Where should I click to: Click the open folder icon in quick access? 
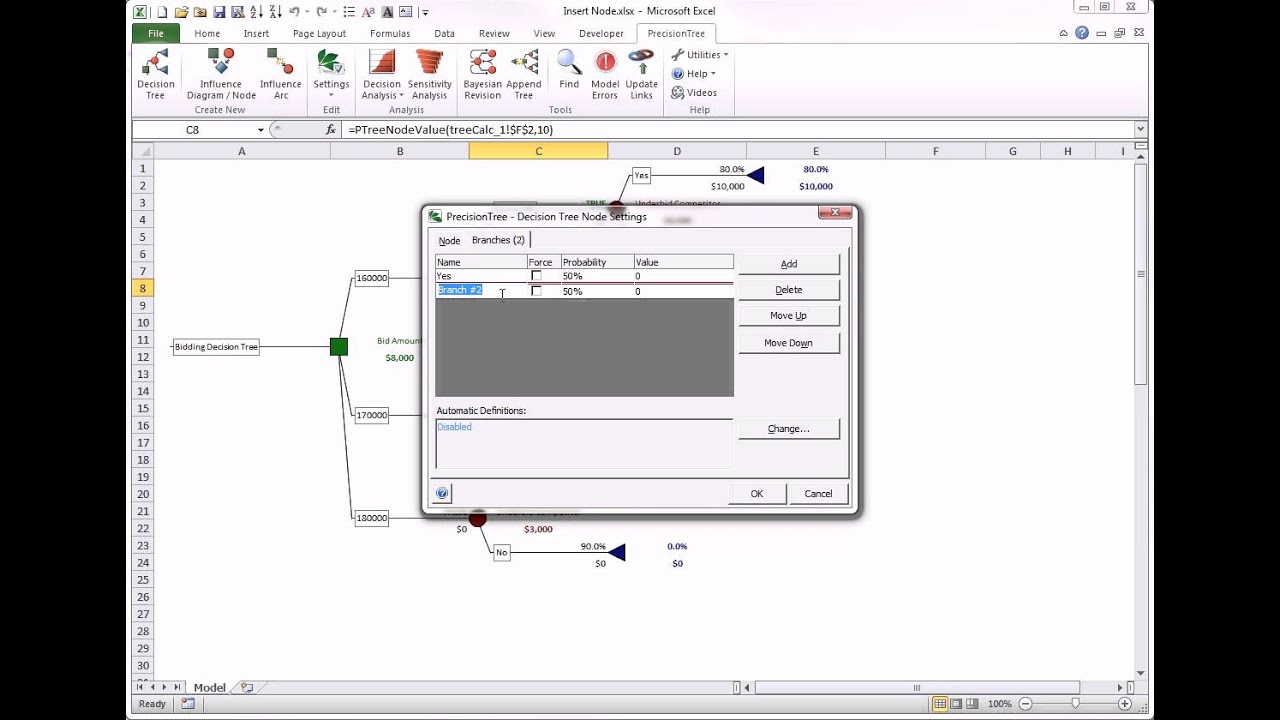[181, 12]
